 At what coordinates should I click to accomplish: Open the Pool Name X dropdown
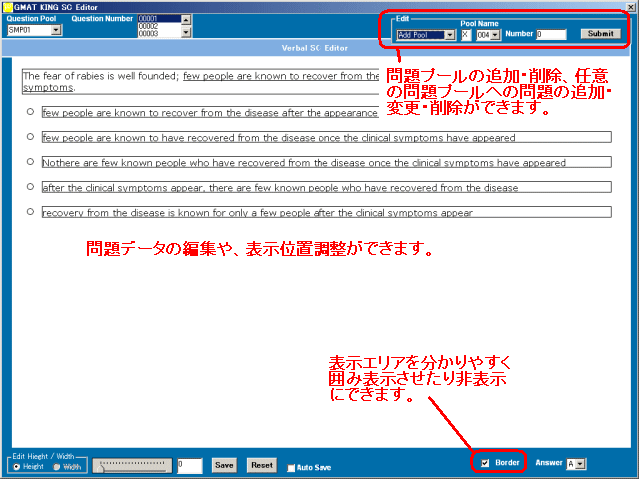tap(465, 35)
